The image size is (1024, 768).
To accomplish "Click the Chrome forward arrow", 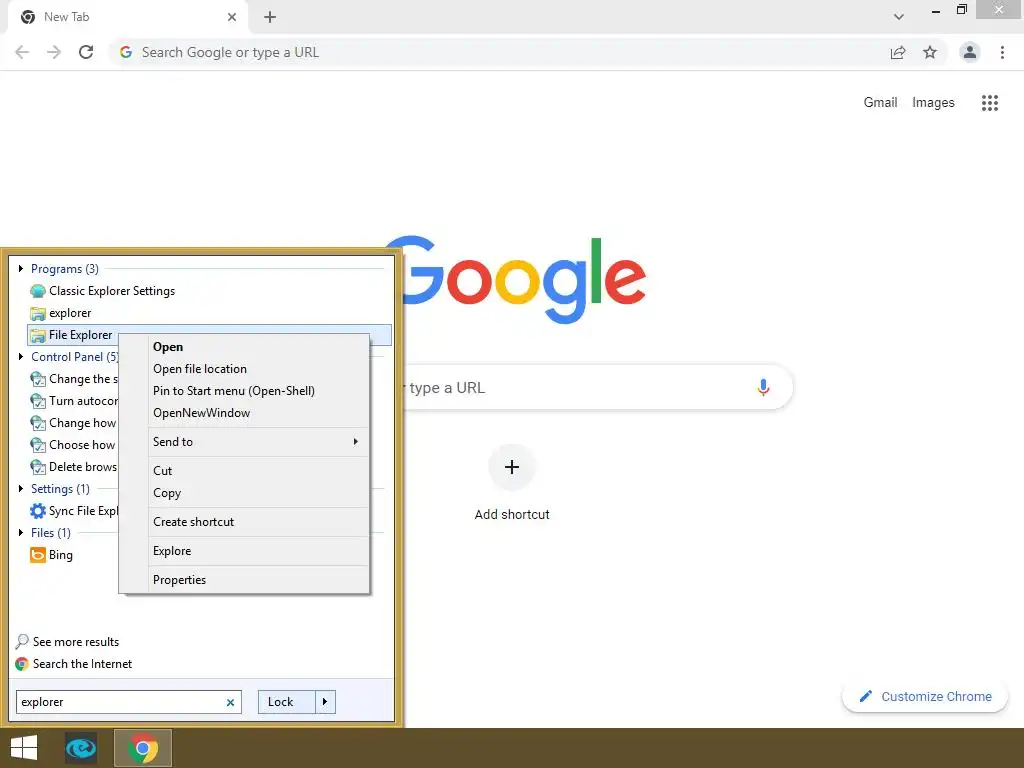I will pyautogui.click(x=54, y=52).
